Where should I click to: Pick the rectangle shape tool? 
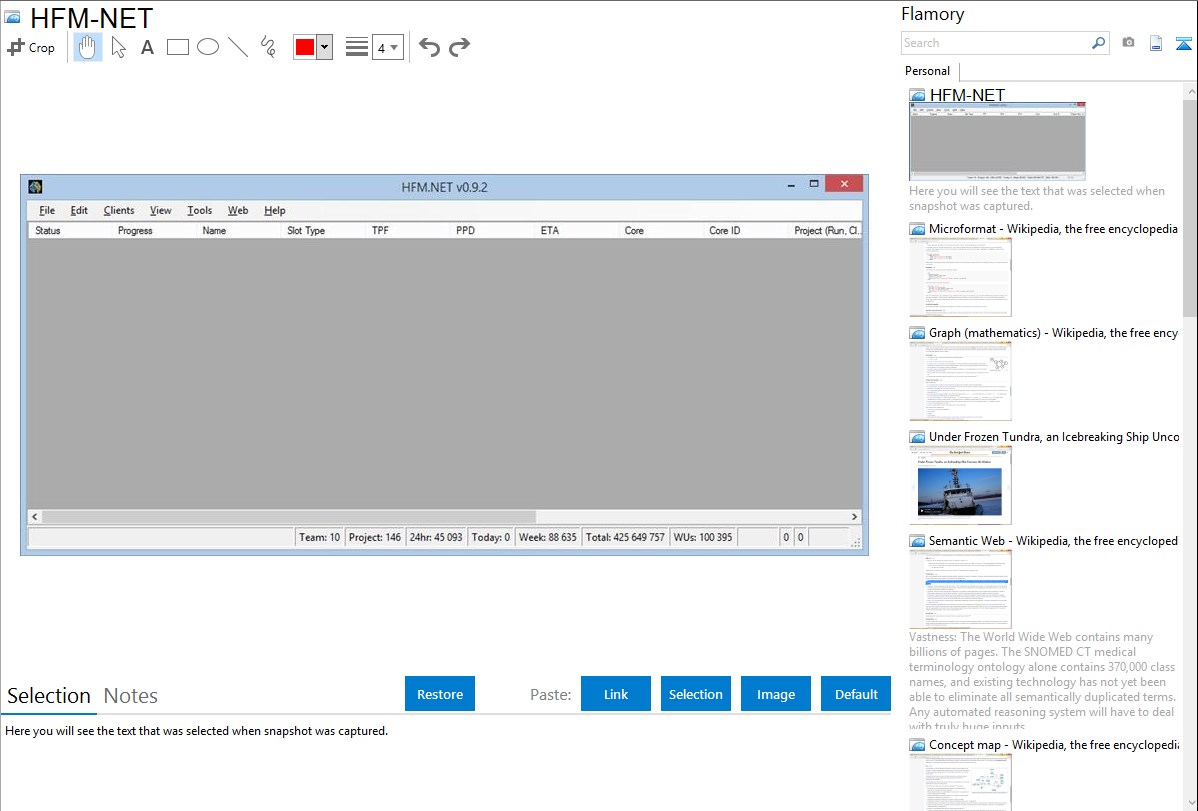[178, 47]
